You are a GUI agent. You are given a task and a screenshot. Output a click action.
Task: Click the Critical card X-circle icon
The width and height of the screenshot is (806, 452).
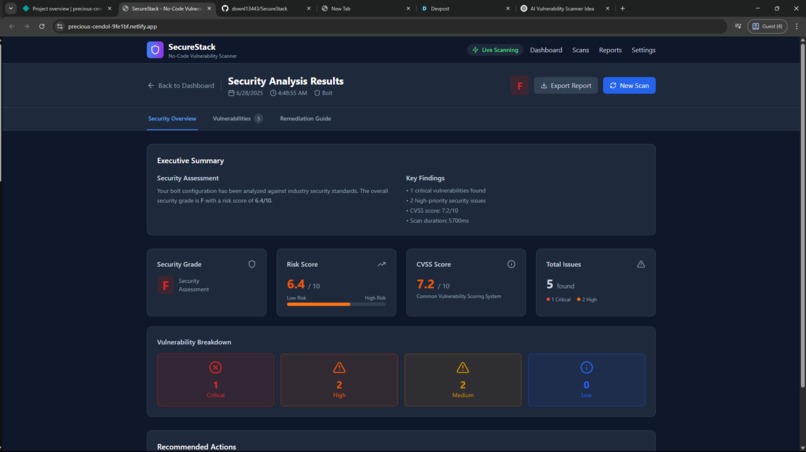click(x=215, y=367)
